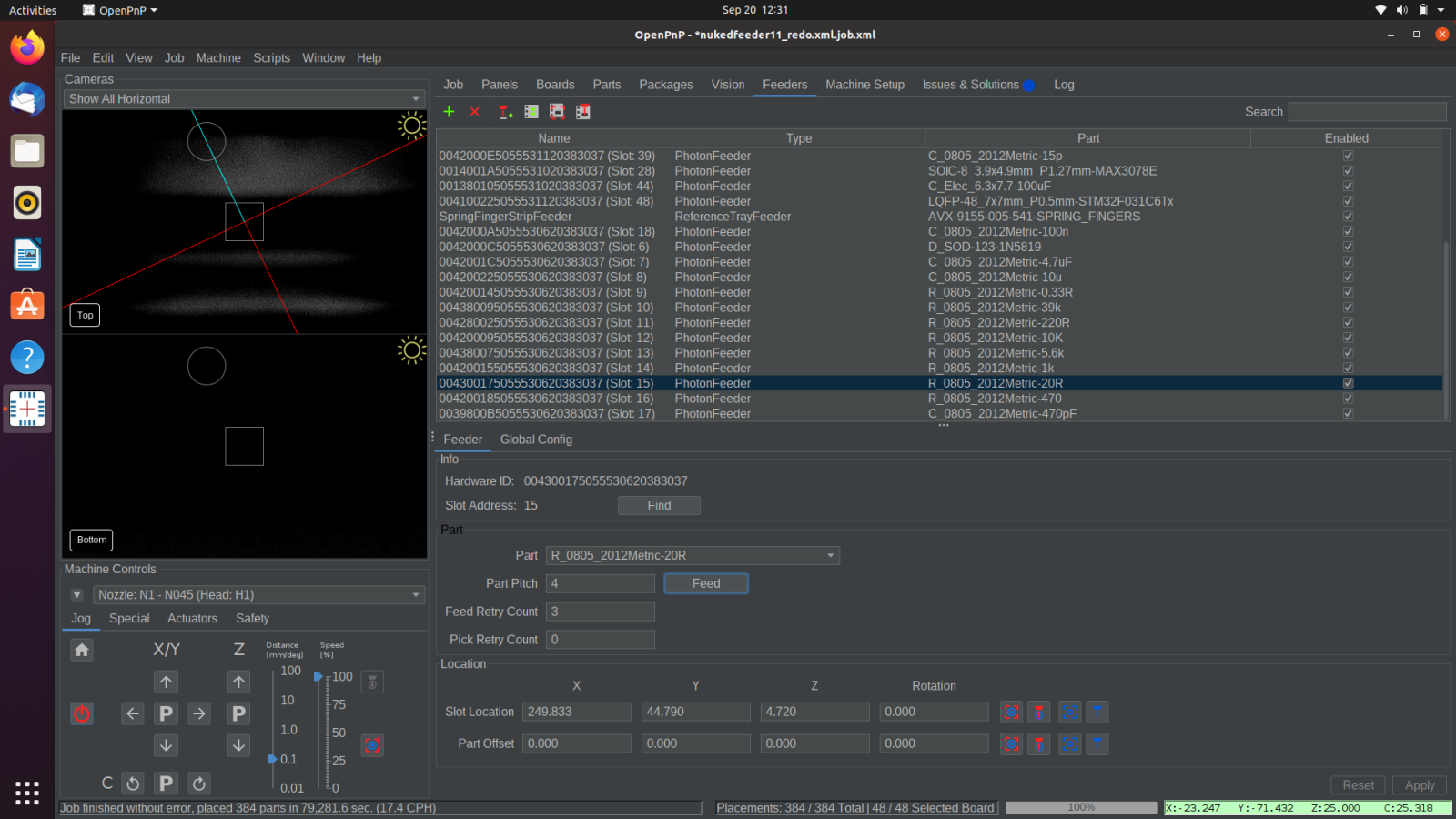1456x819 pixels.
Task: Click the red power enable machine icon
Action: click(x=82, y=713)
